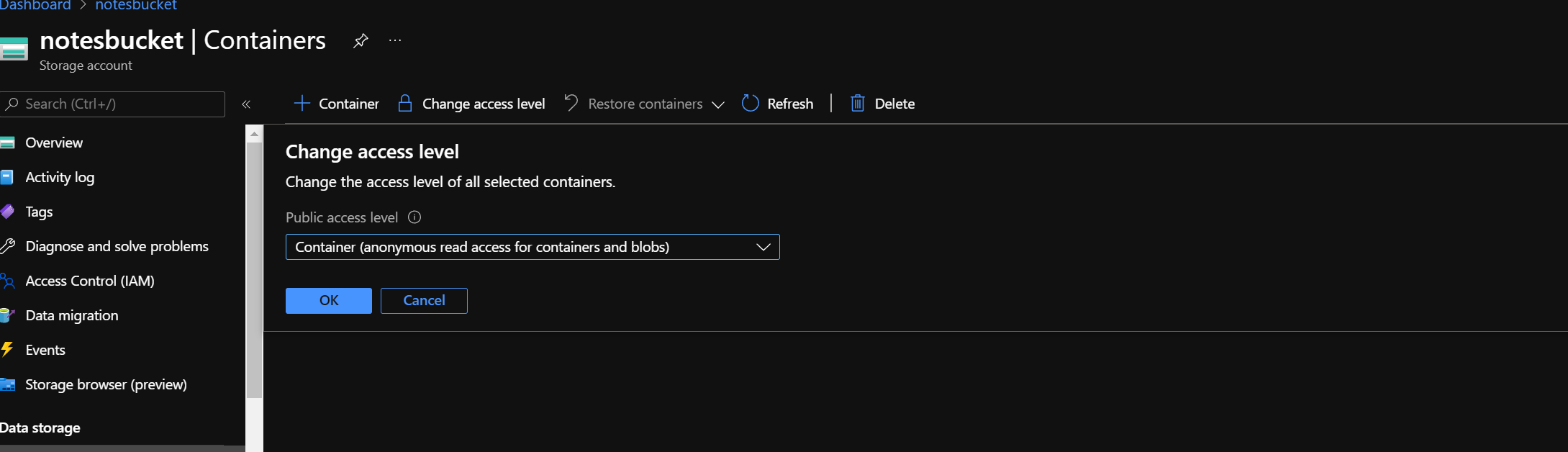
Task: Expand Restore containers dropdown arrow
Action: click(717, 104)
